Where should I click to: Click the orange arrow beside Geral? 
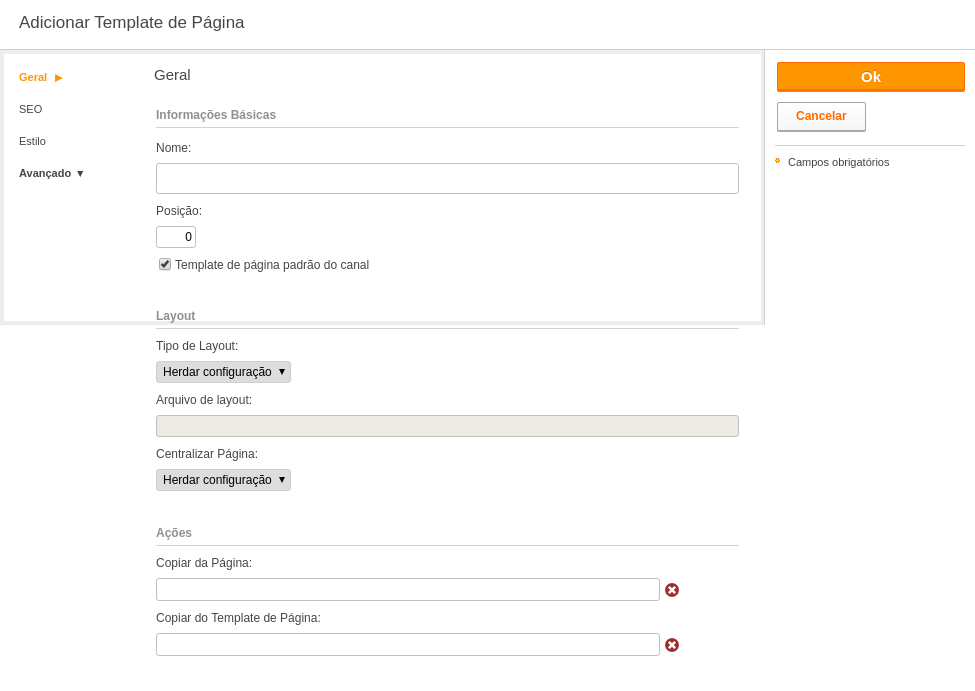tap(58, 78)
